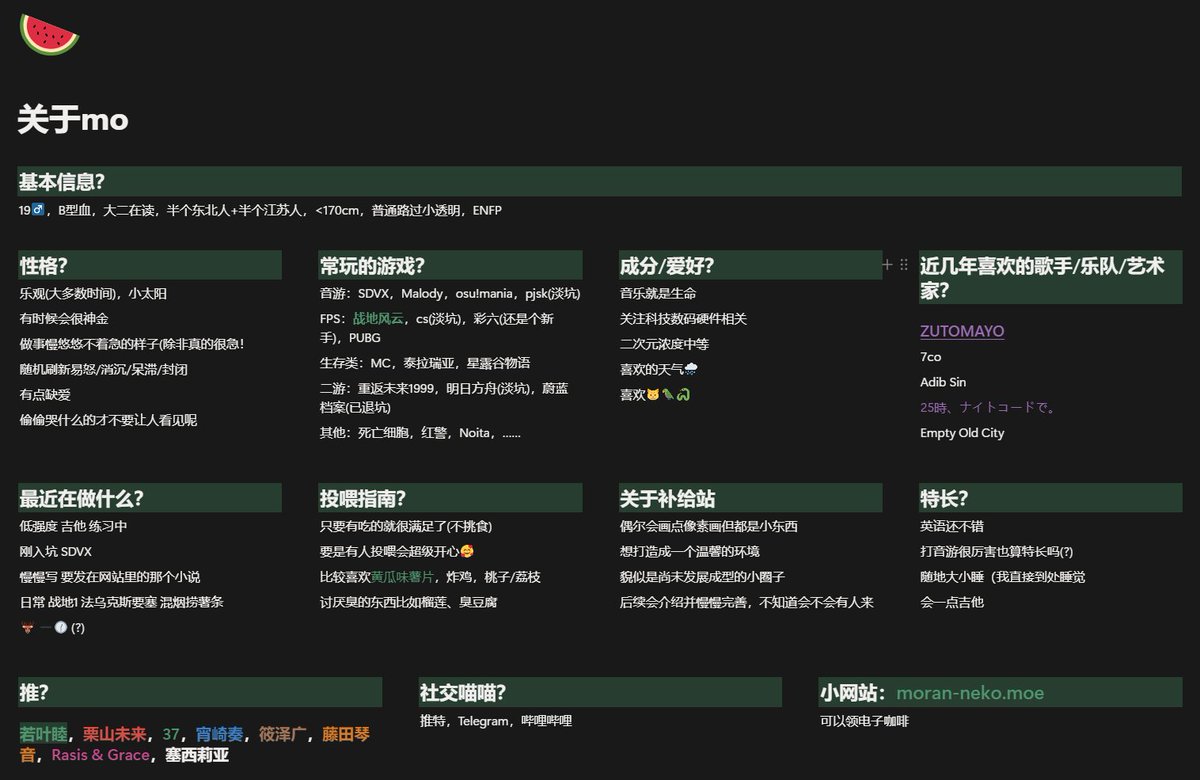Click the text Empty Old City
Screen dimensions: 1200x780
pyautogui.click(x=962, y=433)
